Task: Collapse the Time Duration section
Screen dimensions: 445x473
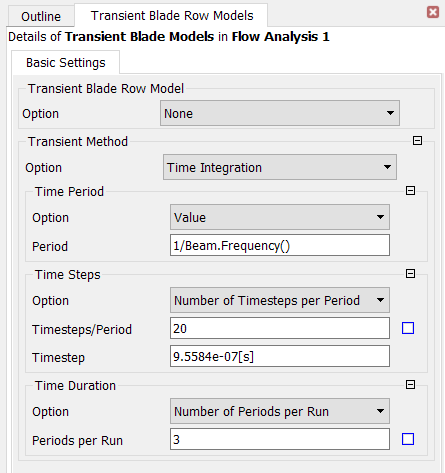Action: tap(410, 385)
